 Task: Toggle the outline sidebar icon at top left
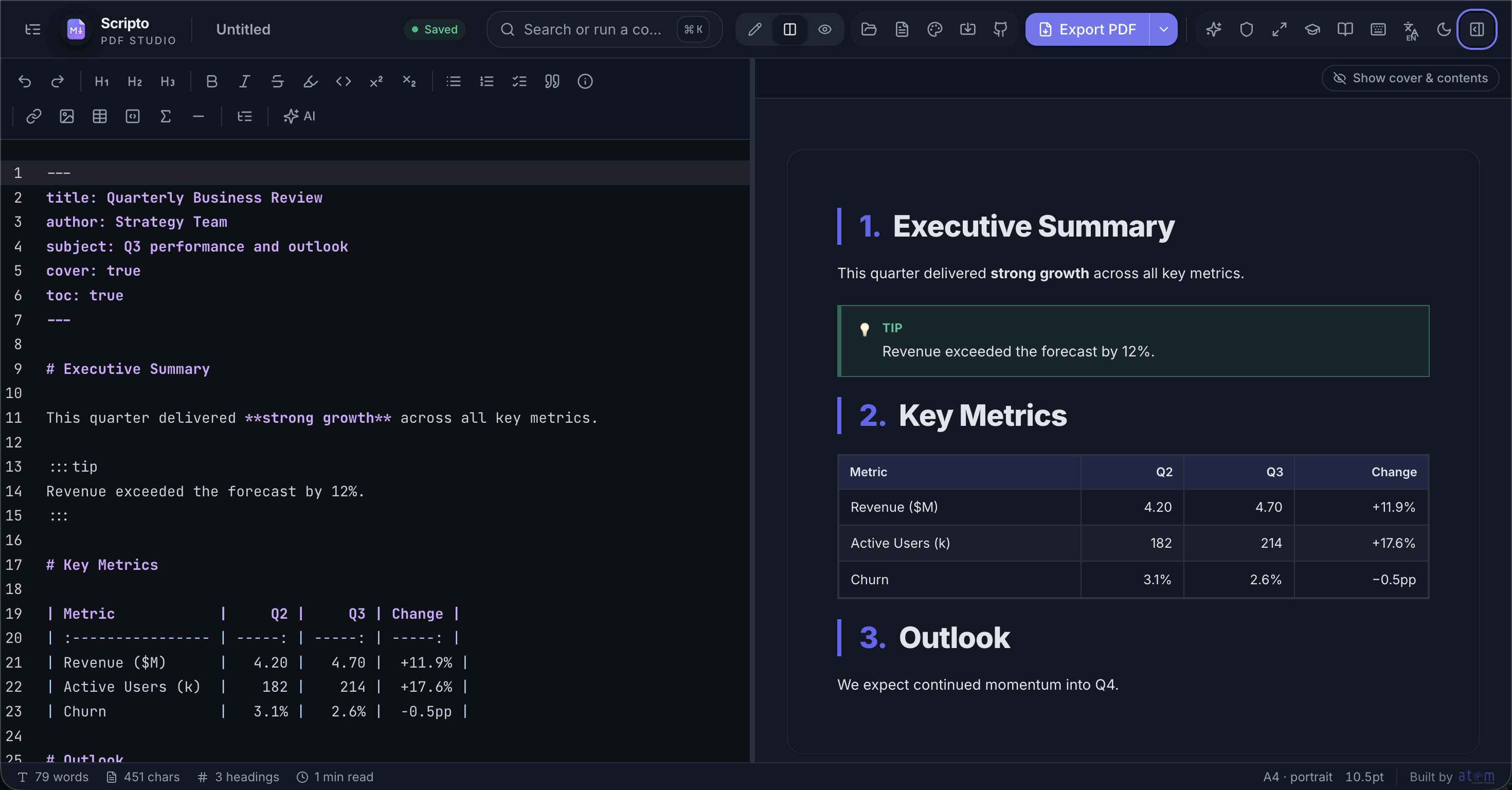coord(33,29)
